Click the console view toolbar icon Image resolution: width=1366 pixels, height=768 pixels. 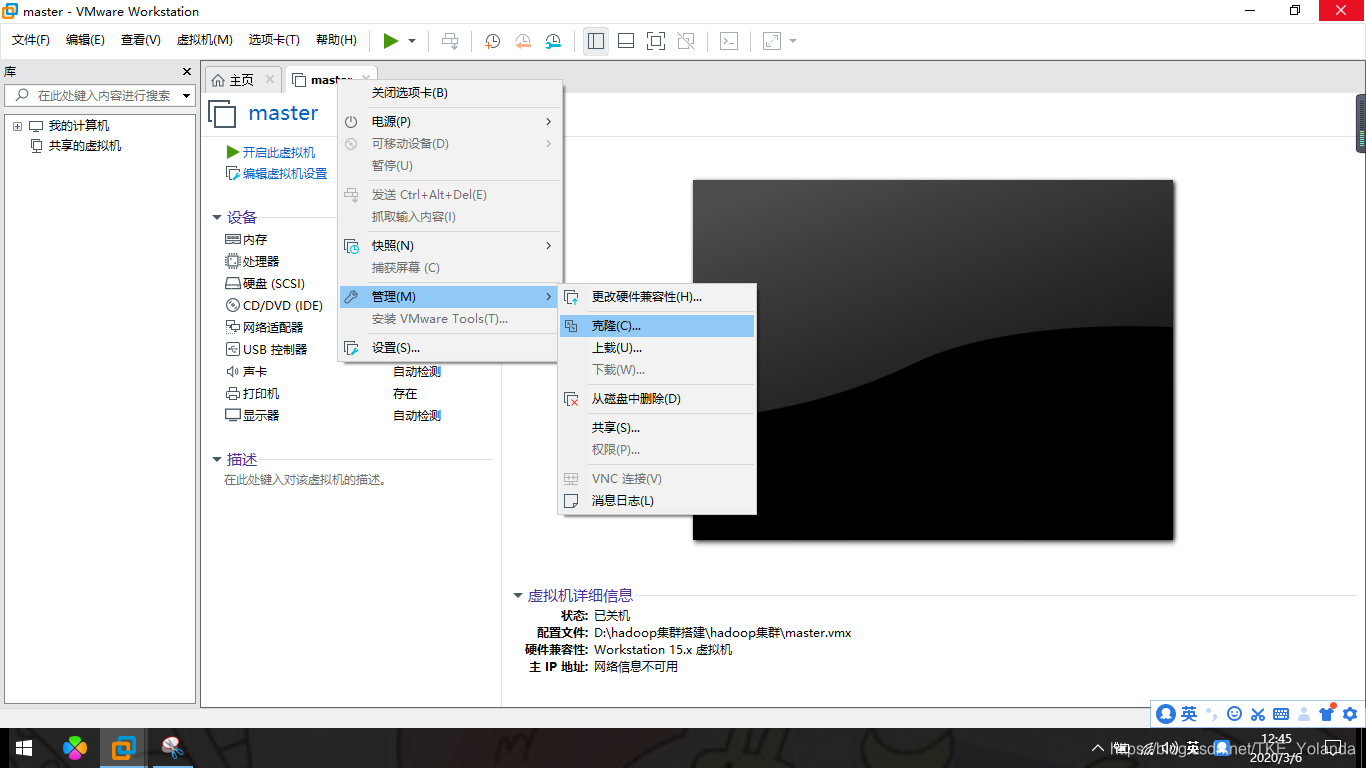coord(730,41)
